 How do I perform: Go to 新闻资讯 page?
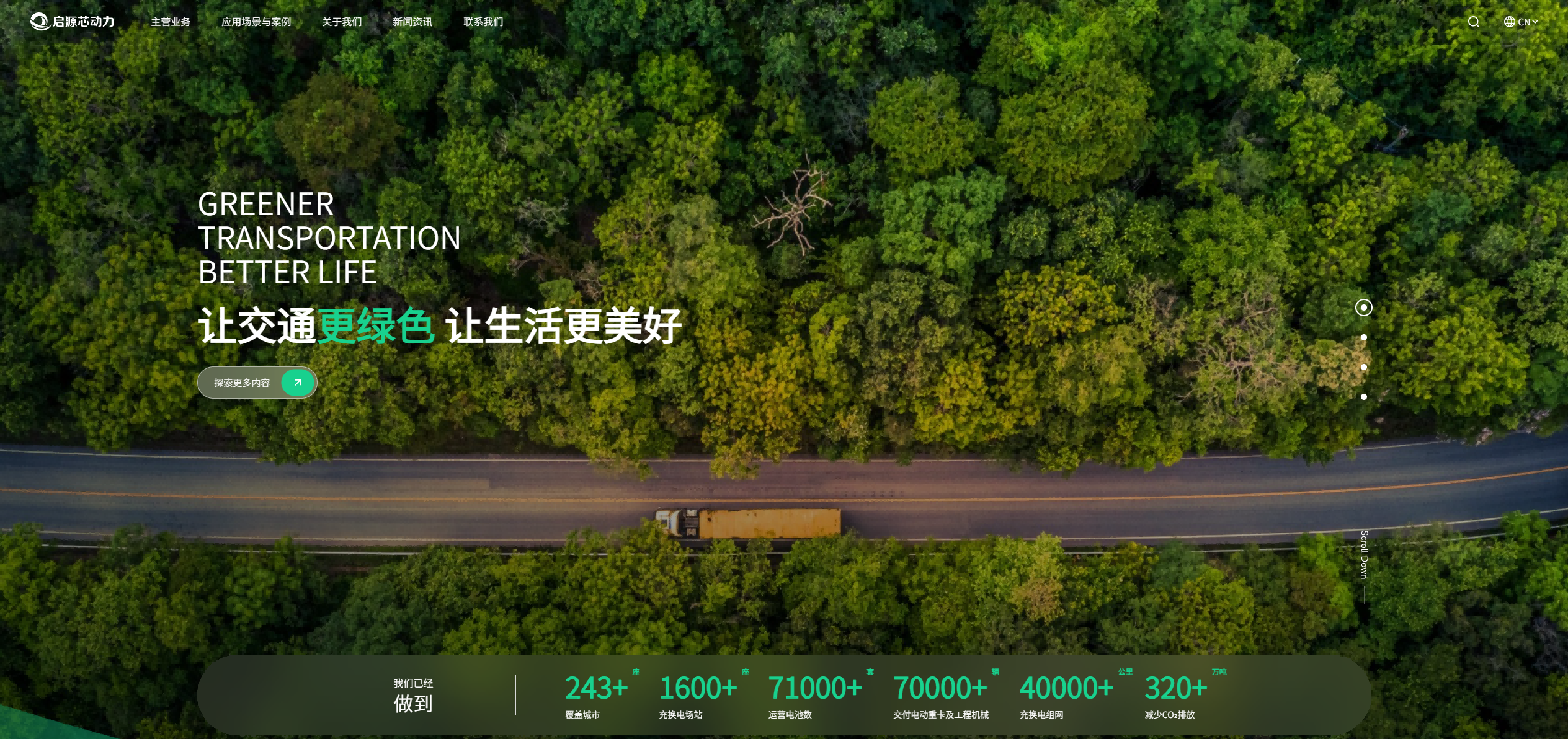[412, 22]
